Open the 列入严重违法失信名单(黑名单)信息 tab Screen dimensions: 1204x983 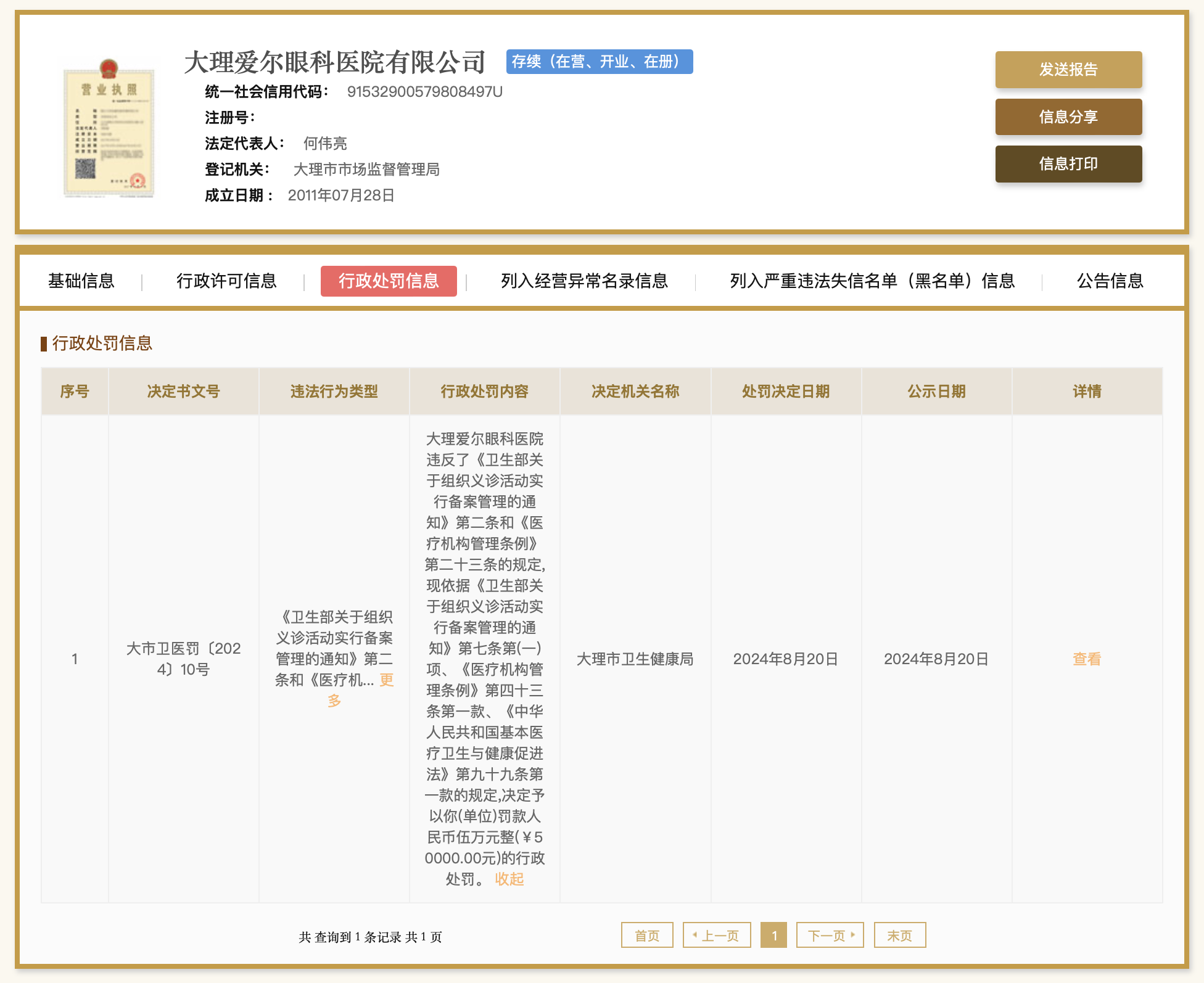pos(872,281)
